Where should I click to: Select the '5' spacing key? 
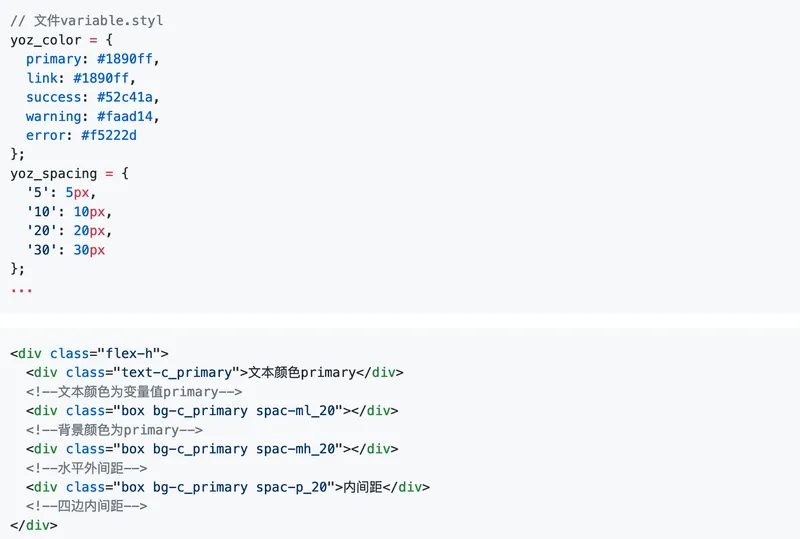[x=38, y=192]
